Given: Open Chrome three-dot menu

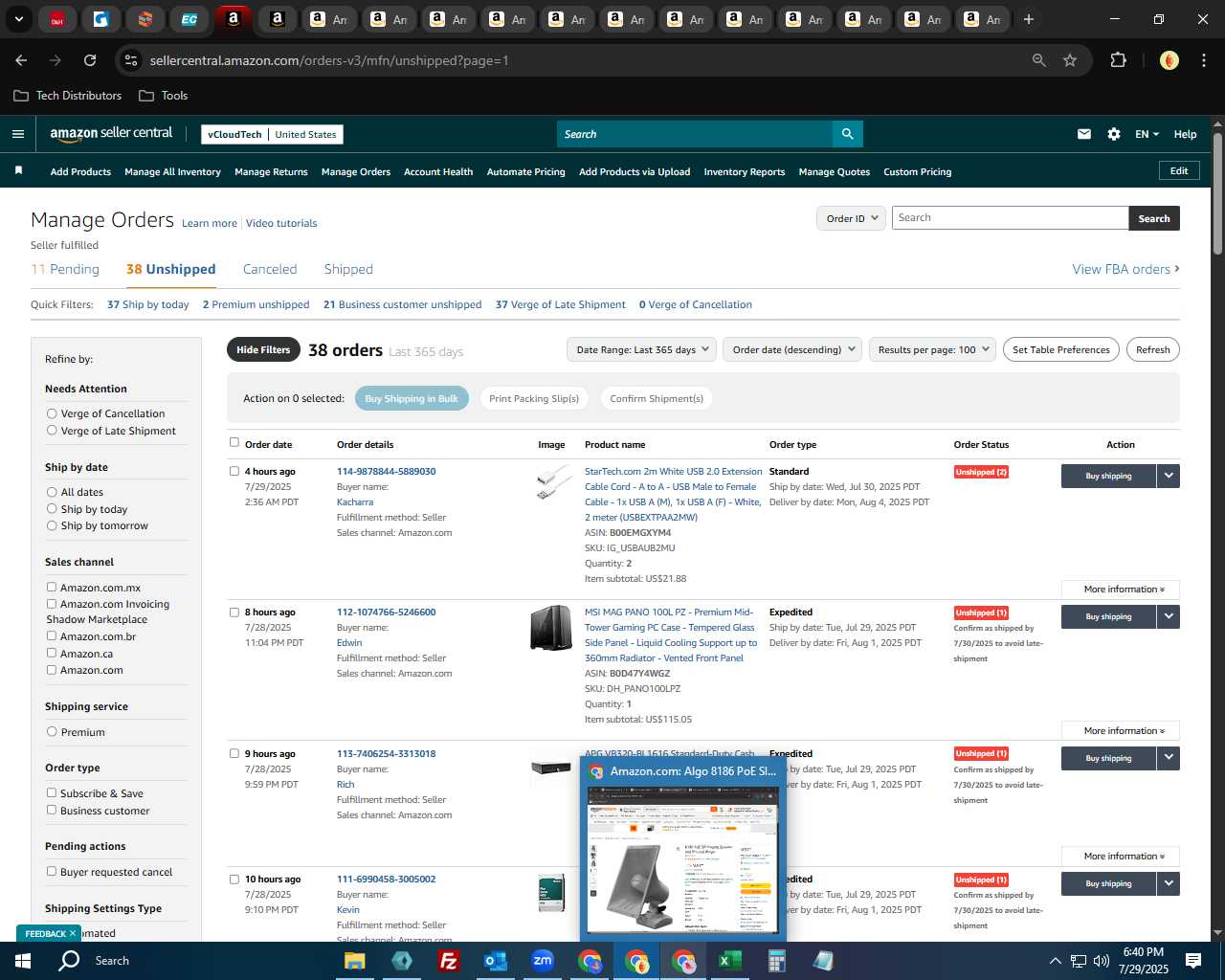Looking at the screenshot, I should click(1202, 60).
